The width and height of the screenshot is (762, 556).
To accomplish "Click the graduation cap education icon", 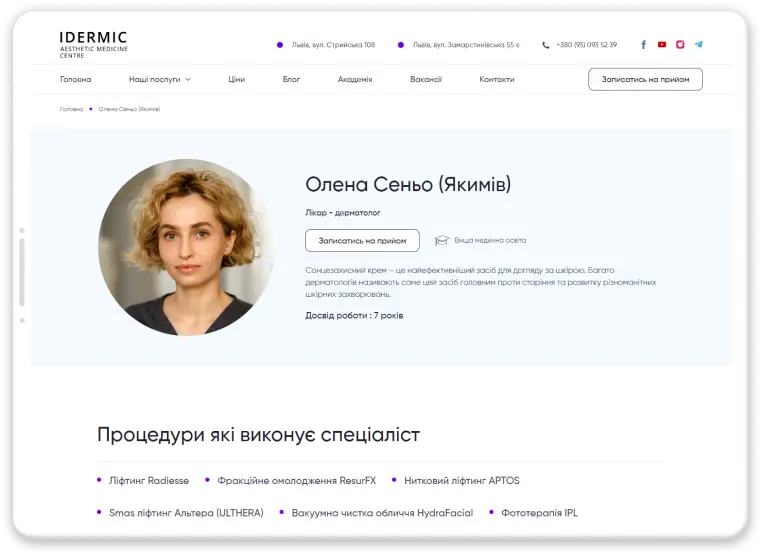I will coord(442,240).
